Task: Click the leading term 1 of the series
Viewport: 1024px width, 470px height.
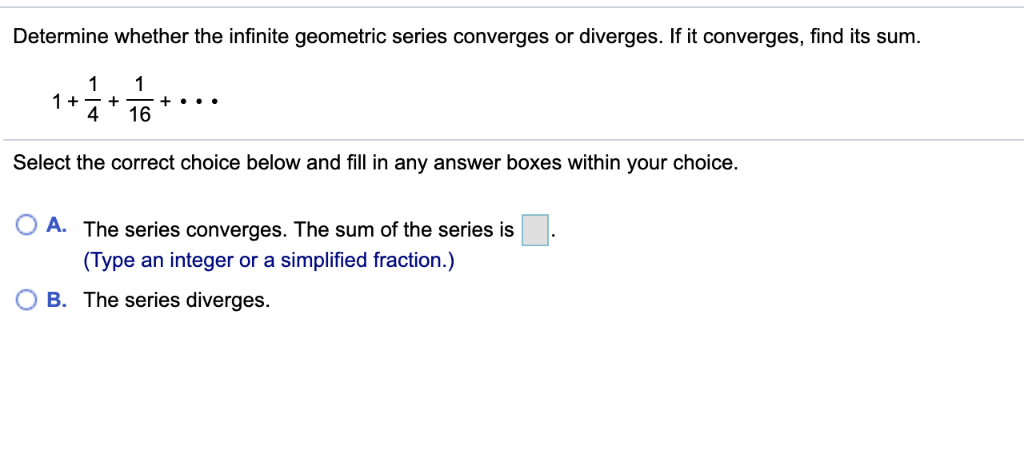Action: pos(57,102)
